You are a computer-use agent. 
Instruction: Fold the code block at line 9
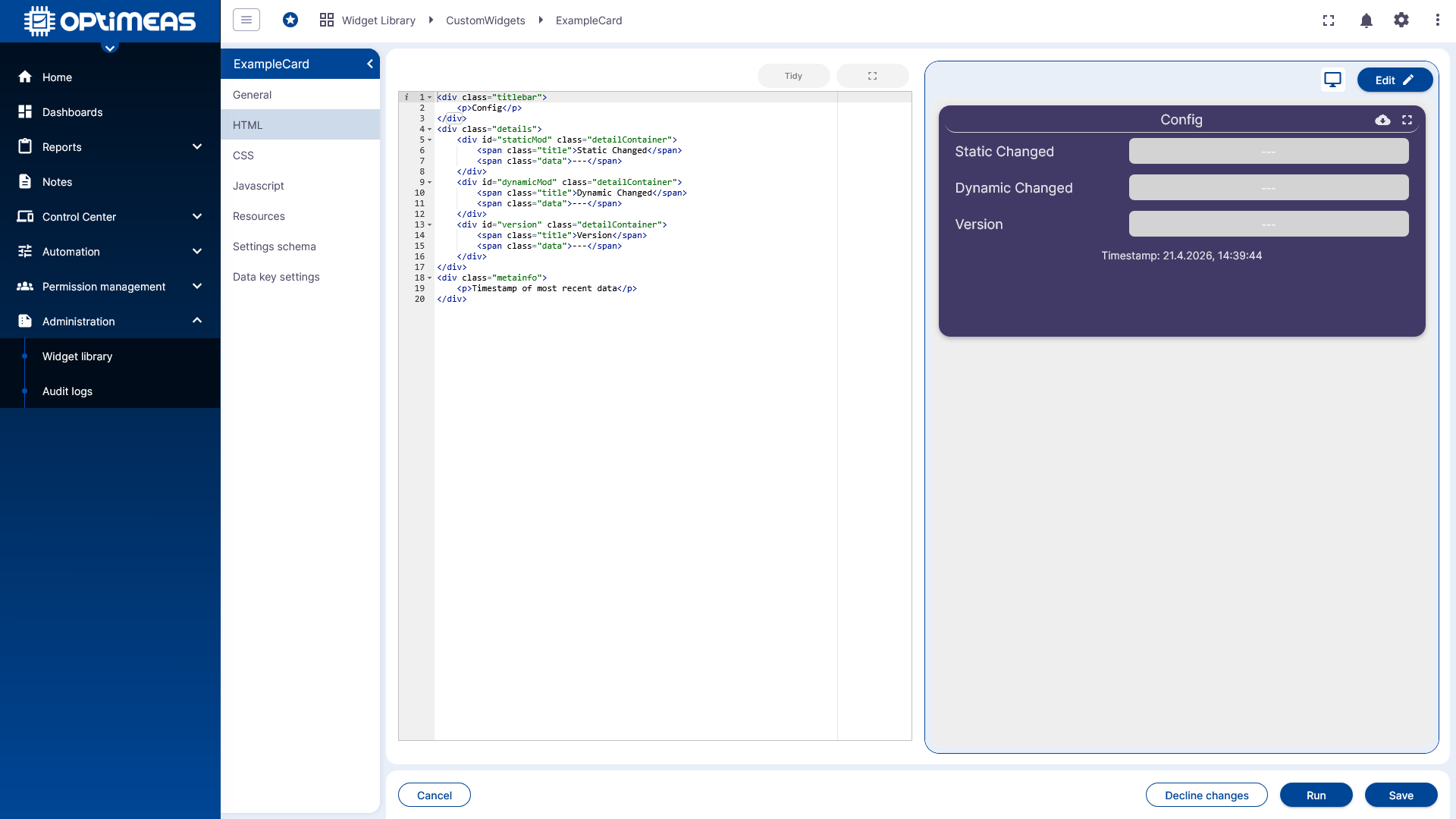(430, 182)
